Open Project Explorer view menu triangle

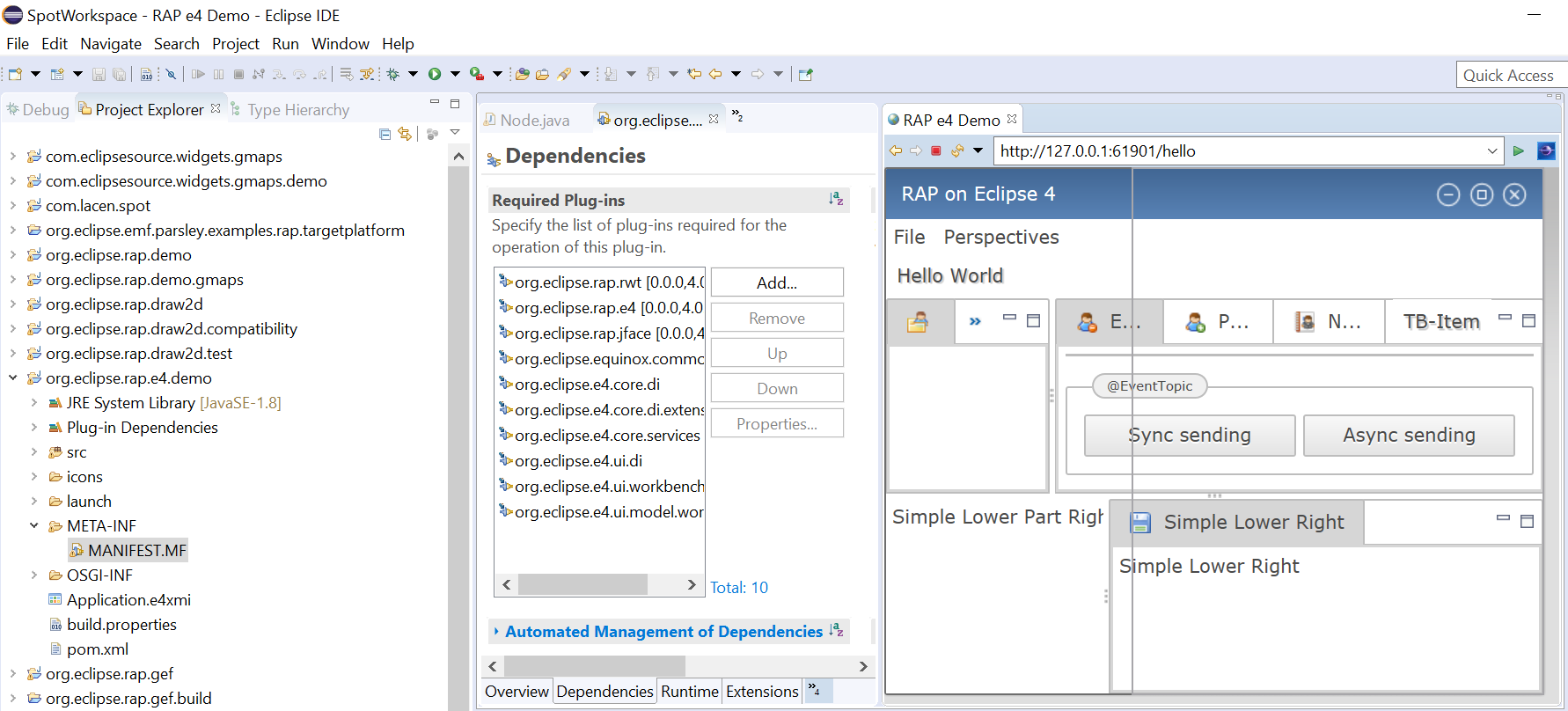tap(455, 133)
